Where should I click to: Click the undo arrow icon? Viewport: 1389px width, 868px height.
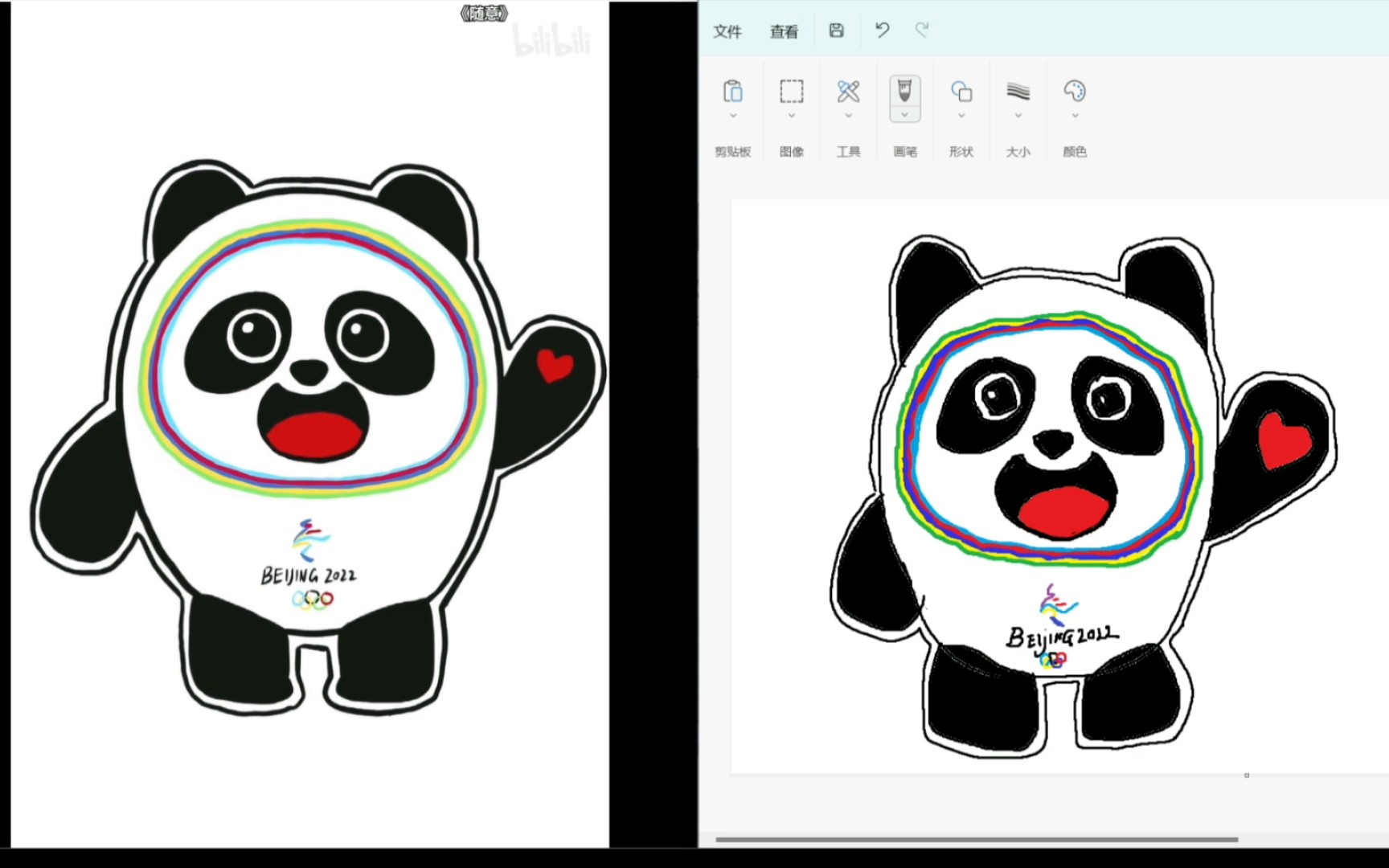click(882, 31)
